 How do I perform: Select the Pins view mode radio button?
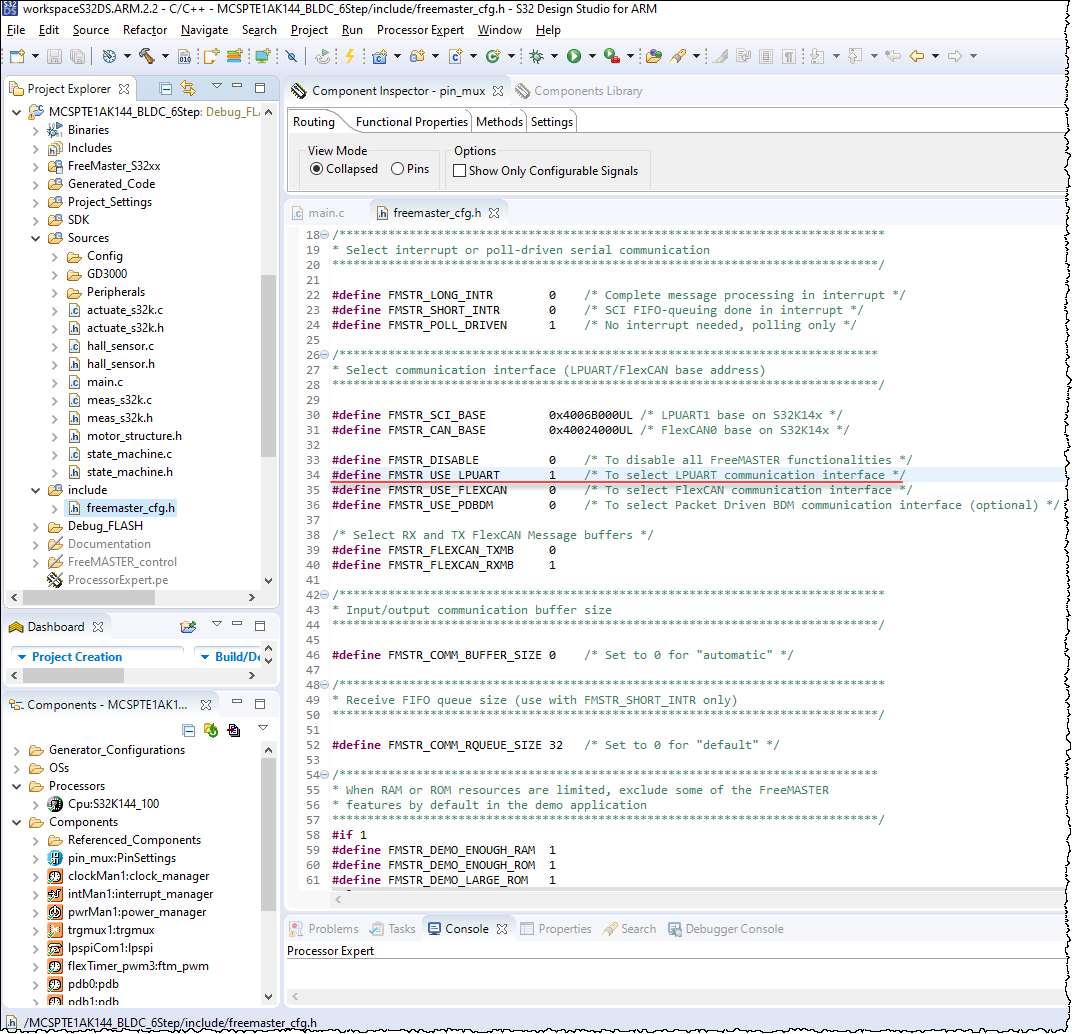398,169
